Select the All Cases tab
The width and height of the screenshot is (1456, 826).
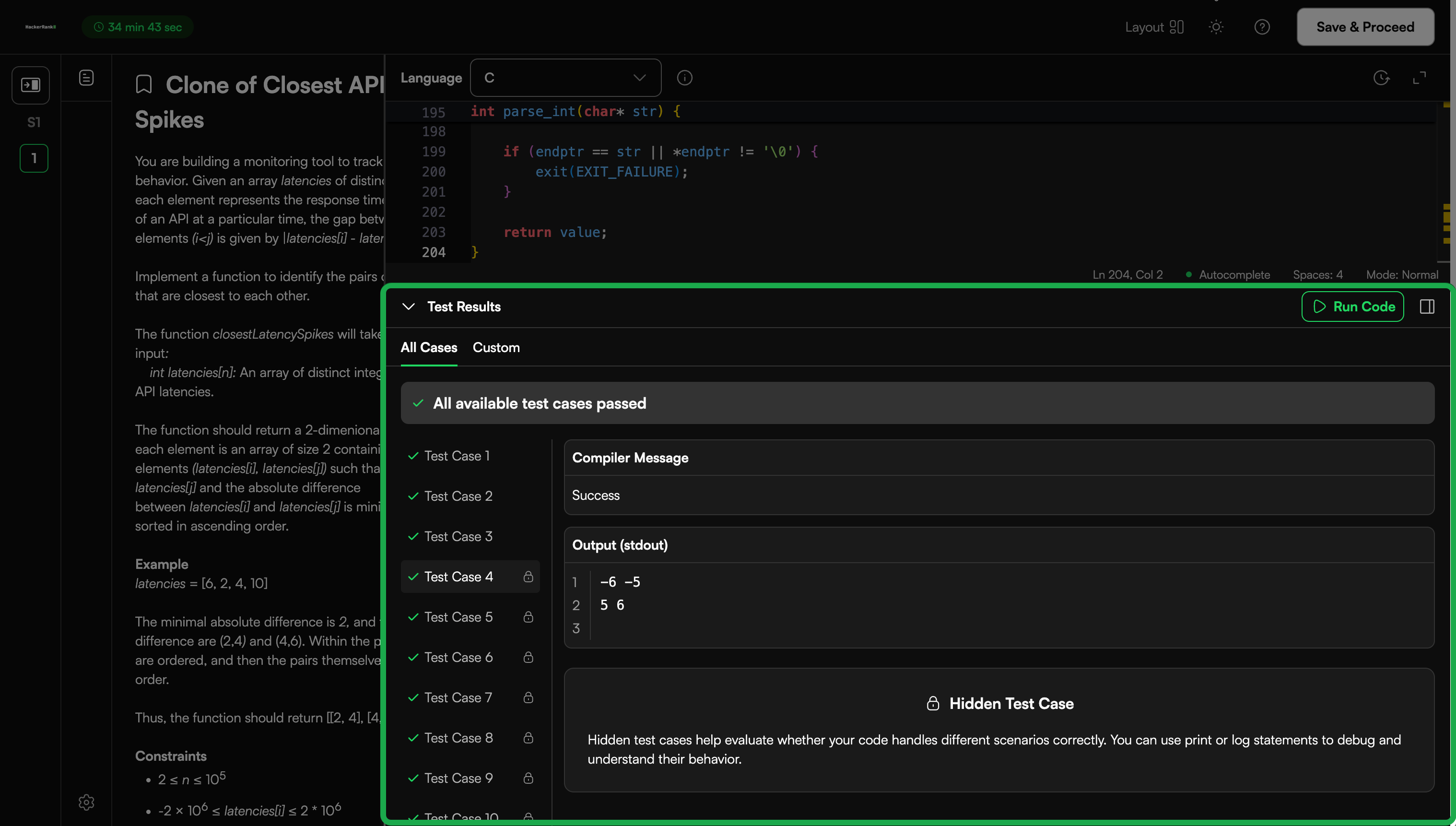[429, 347]
